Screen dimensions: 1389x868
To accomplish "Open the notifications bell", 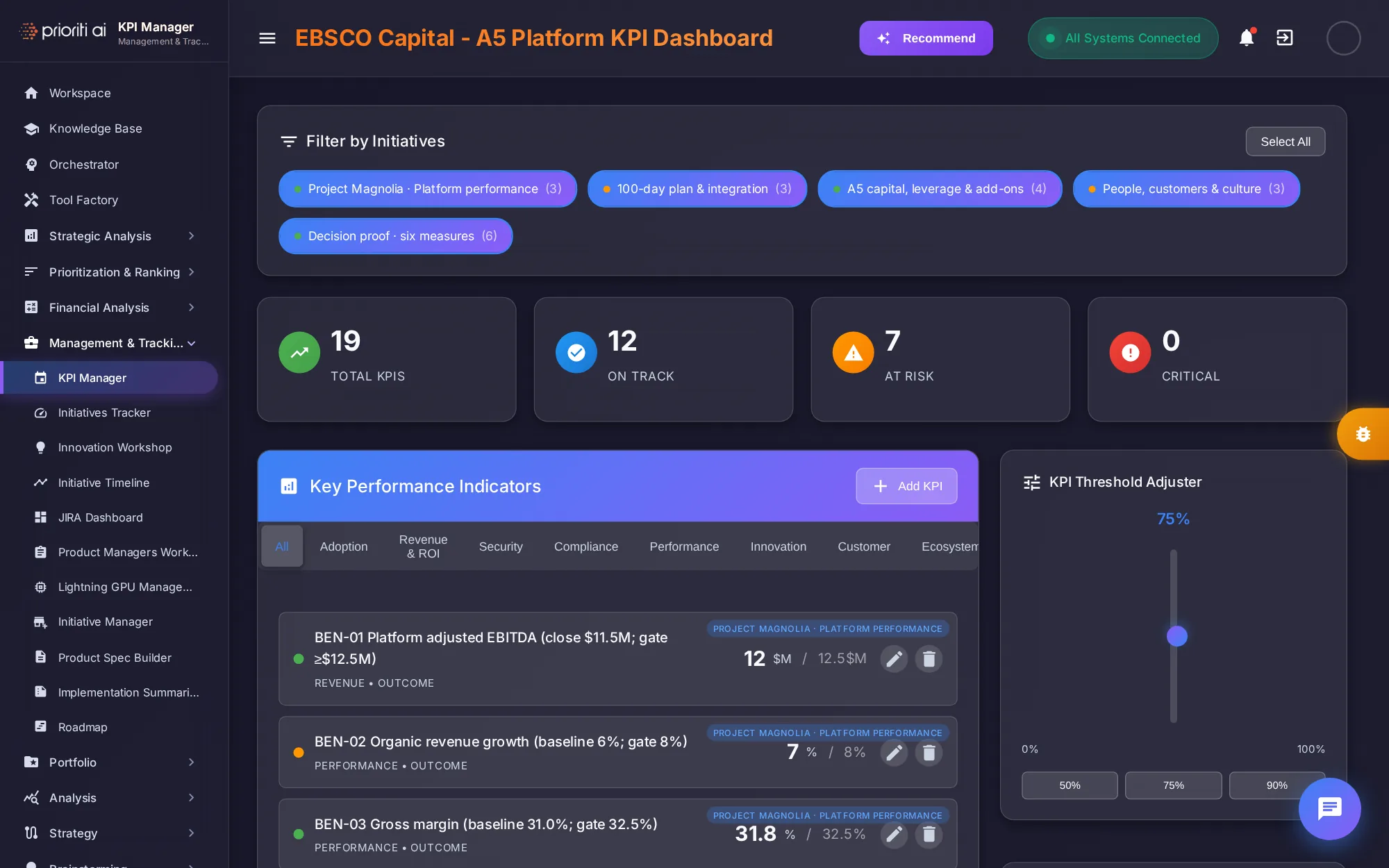I will [1247, 37].
